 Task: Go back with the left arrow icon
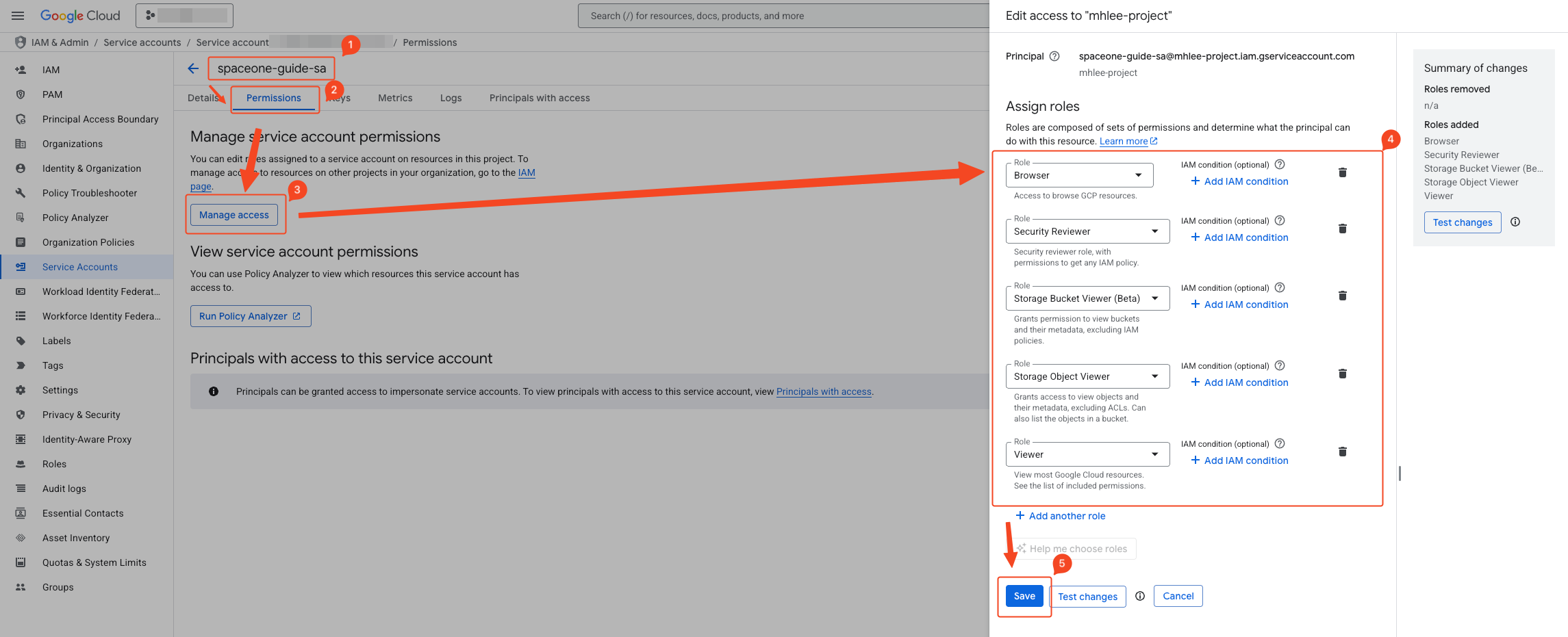(x=193, y=68)
